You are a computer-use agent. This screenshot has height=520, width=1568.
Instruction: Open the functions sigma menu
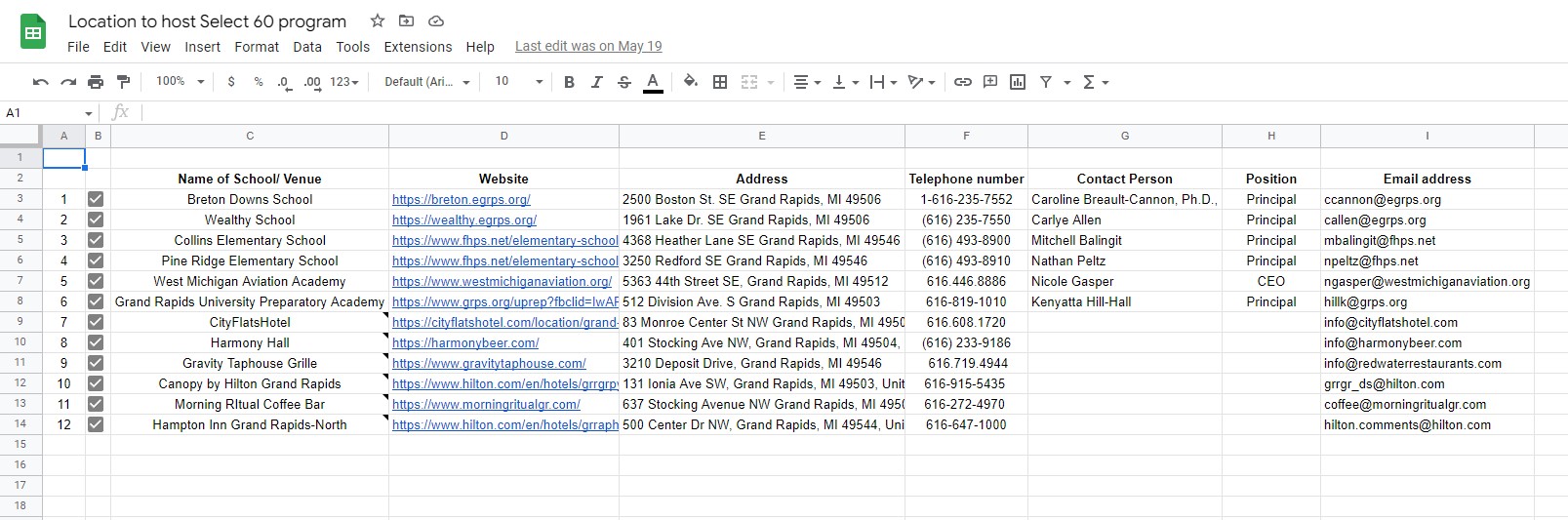(x=1096, y=82)
